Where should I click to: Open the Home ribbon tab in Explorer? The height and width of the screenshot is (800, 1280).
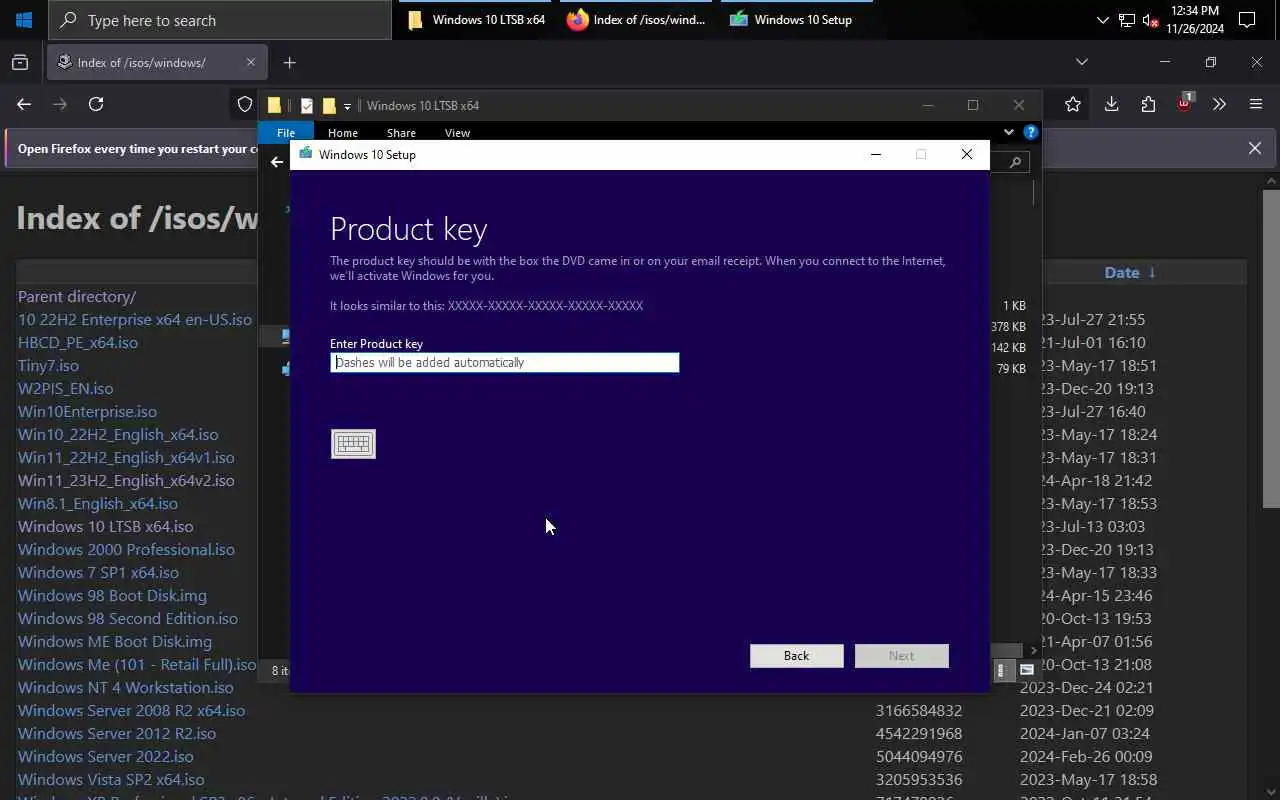343,132
